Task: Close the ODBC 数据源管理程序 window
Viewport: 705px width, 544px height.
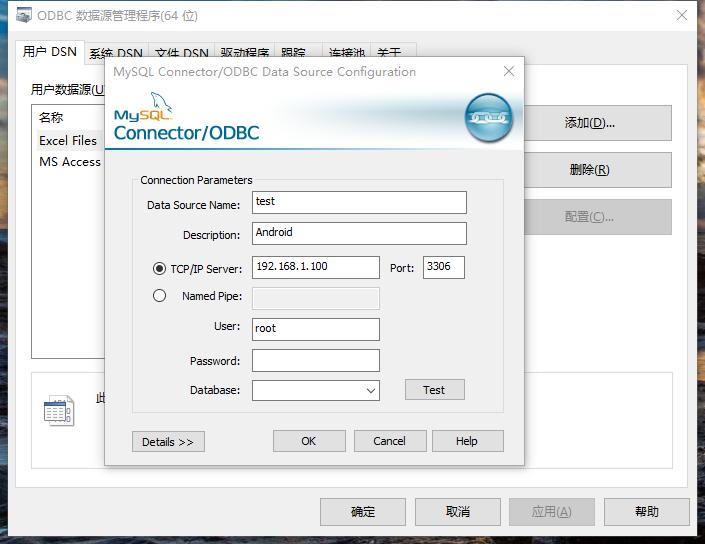Action: [x=682, y=15]
